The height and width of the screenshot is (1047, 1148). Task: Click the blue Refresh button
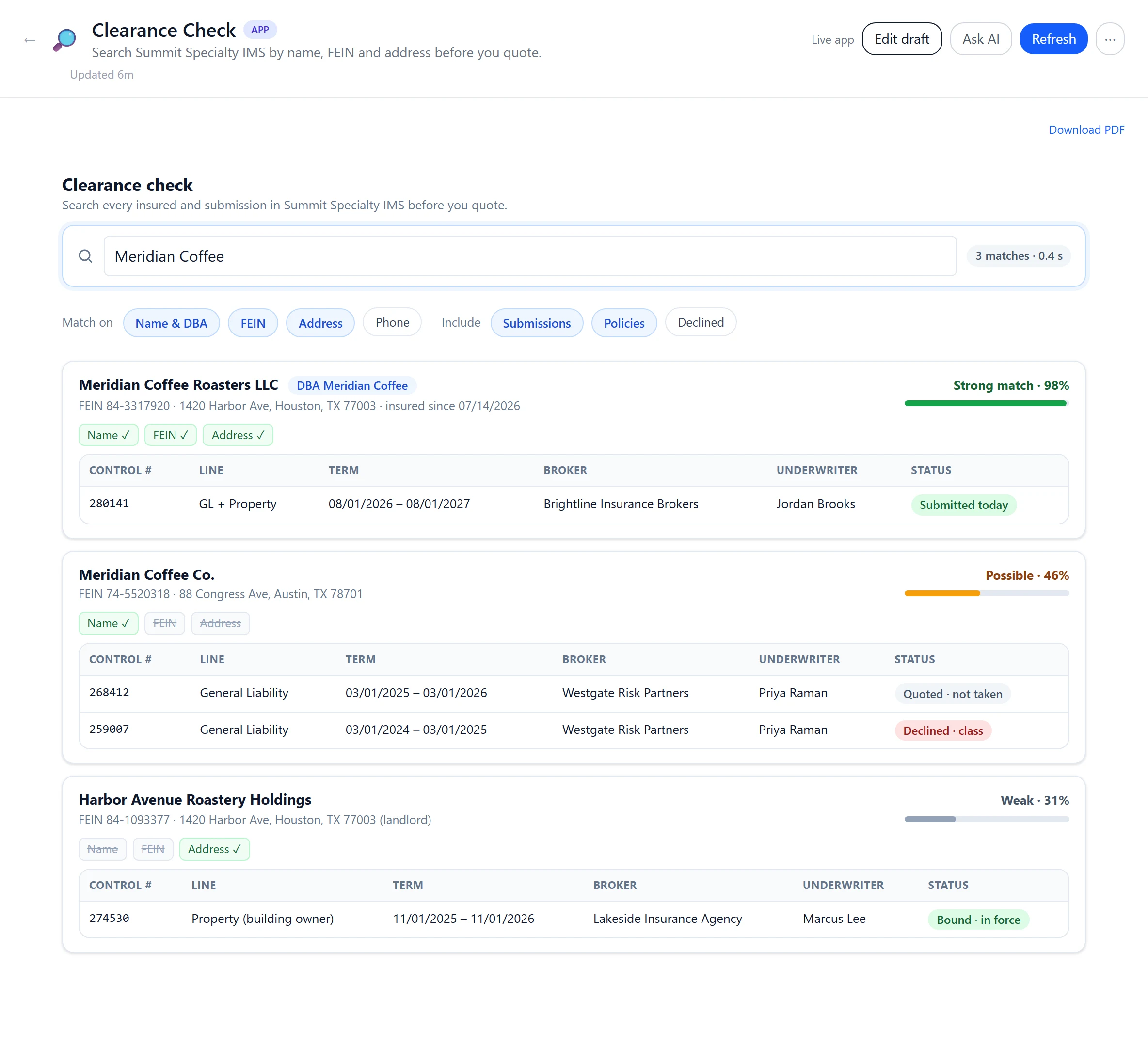click(x=1053, y=39)
